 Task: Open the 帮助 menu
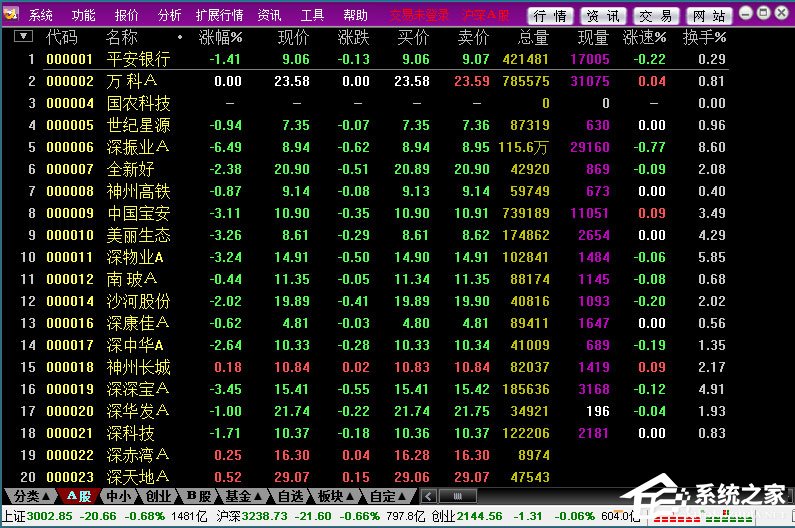[355, 15]
